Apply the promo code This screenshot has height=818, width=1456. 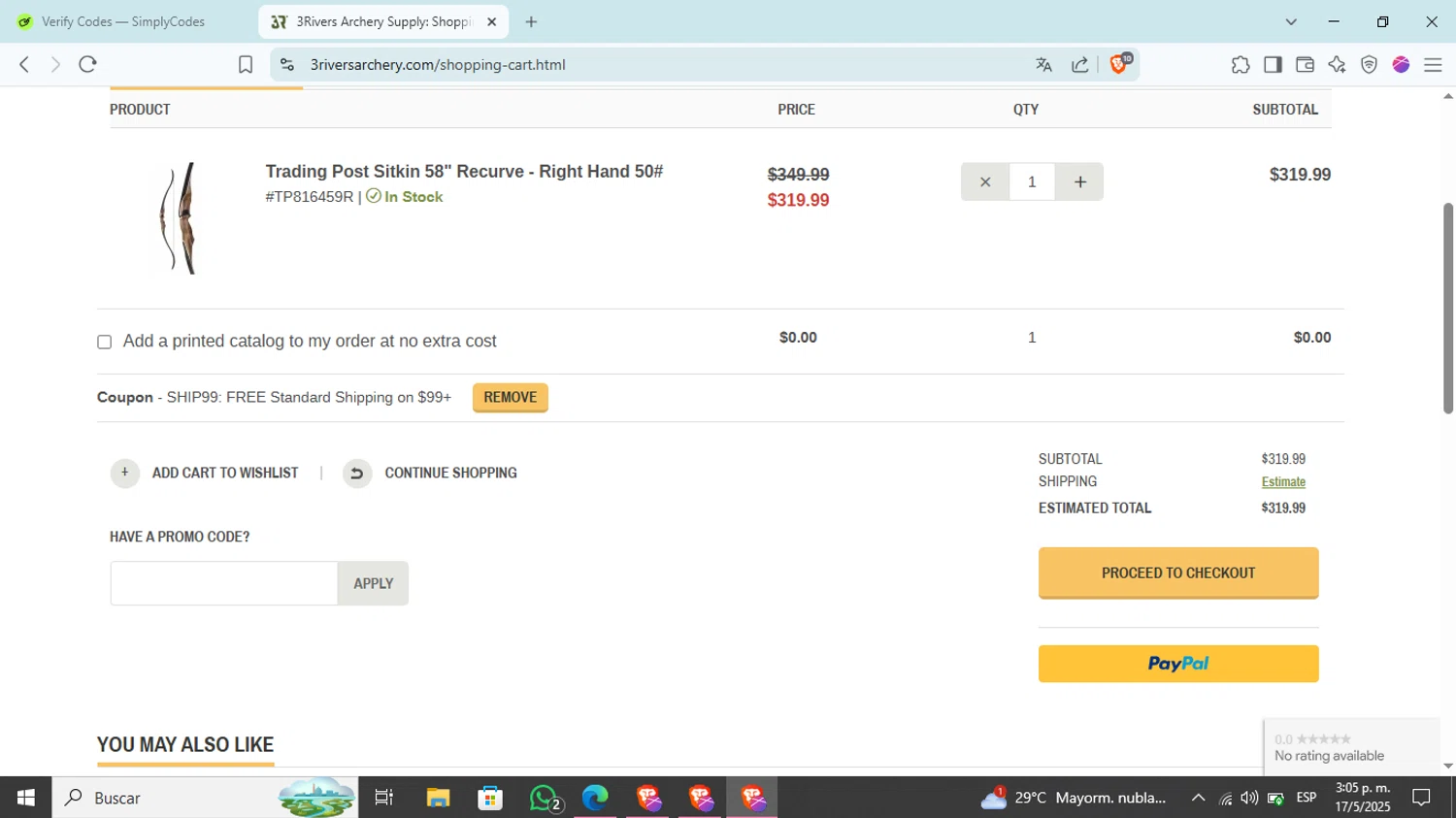tap(373, 583)
